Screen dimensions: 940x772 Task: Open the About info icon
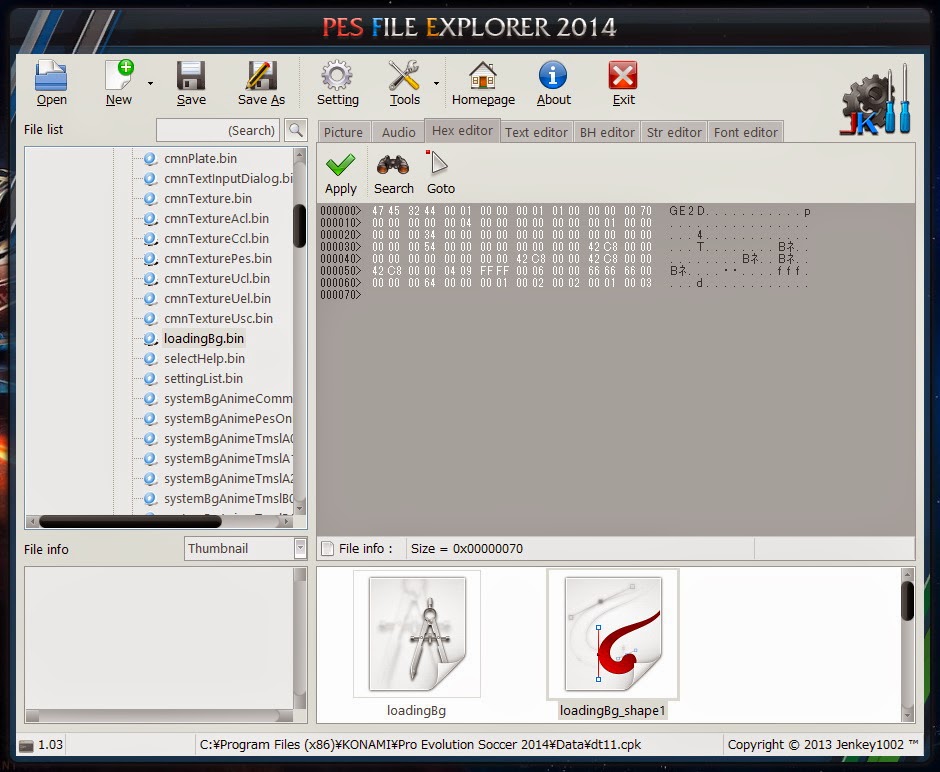pos(553,76)
